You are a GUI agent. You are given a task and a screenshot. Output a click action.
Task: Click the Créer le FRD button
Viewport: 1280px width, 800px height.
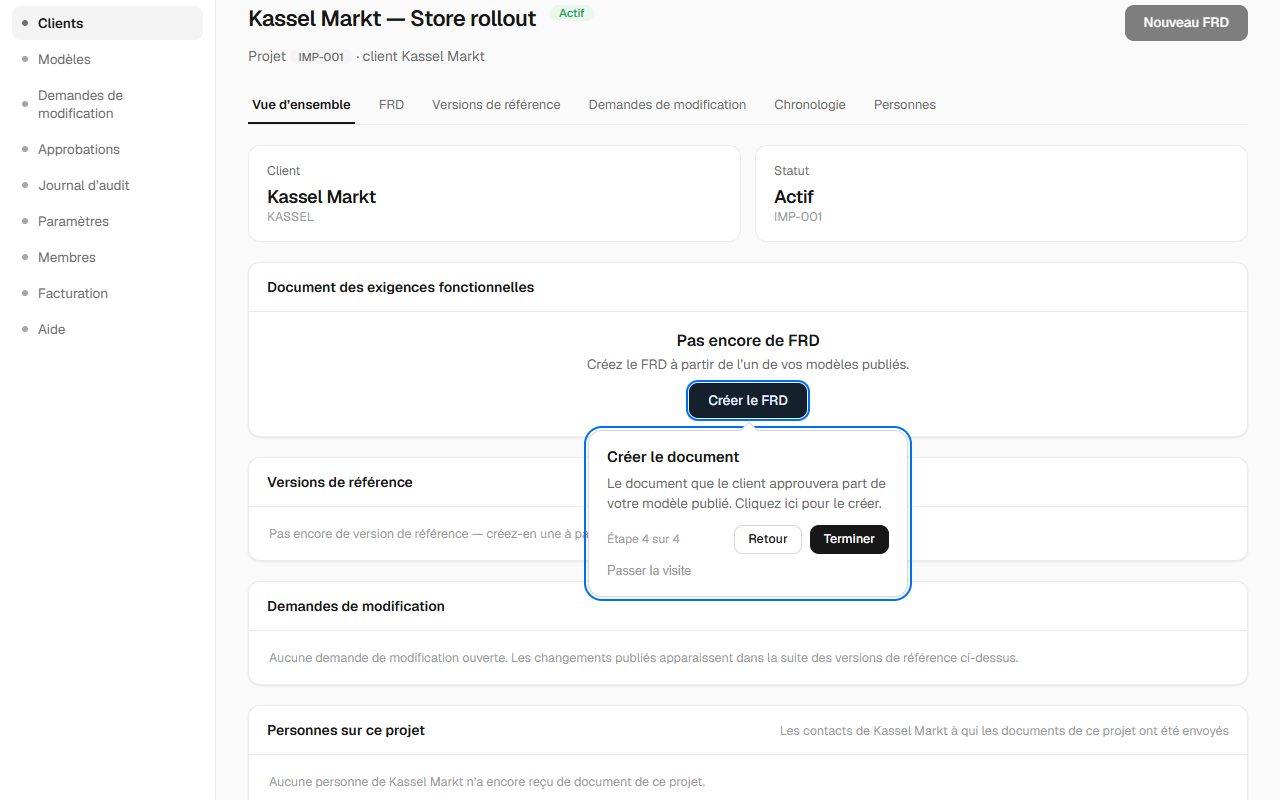tap(748, 400)
